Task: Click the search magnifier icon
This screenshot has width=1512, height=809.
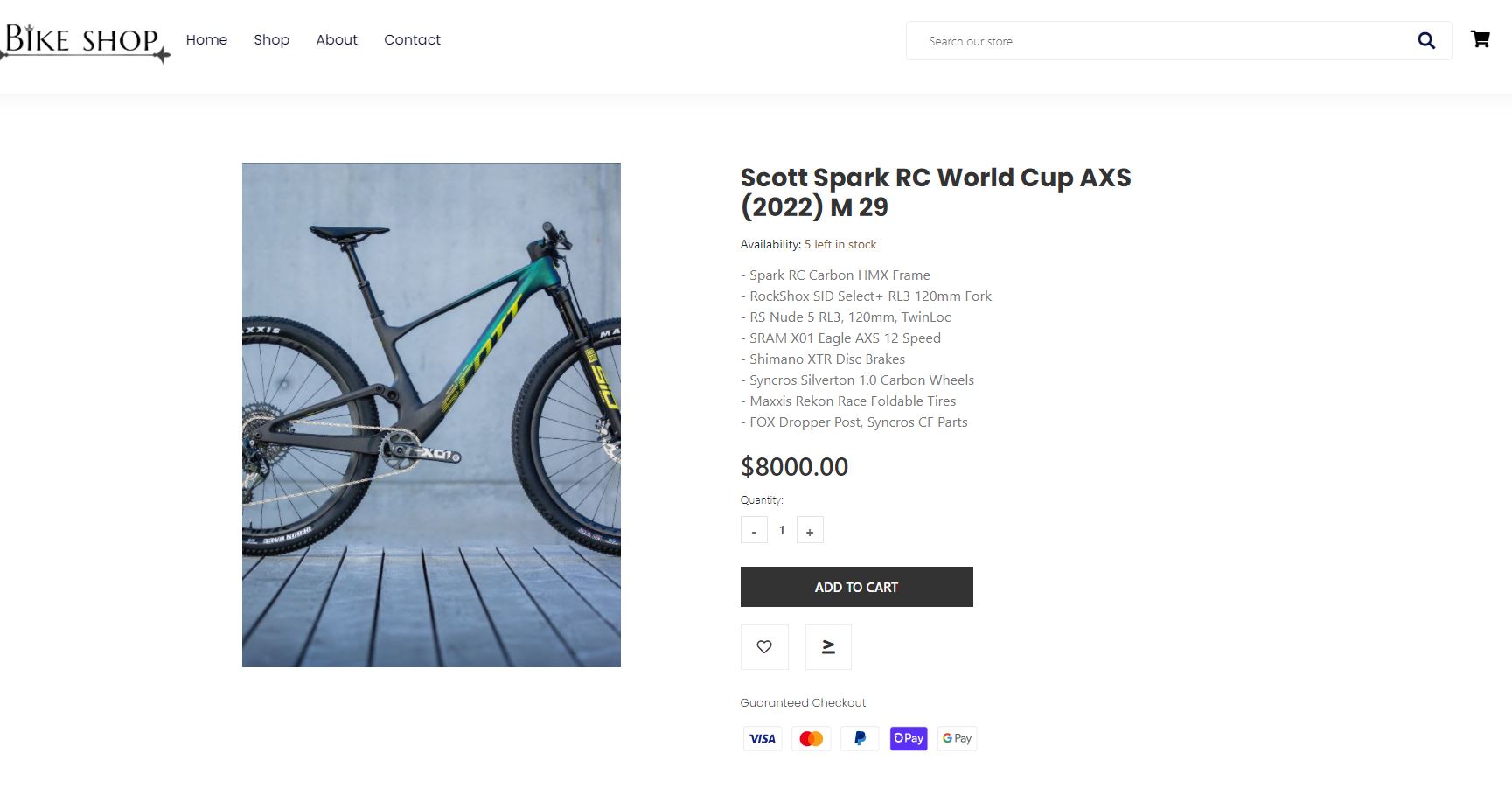Action: [x=1425, y=40]
